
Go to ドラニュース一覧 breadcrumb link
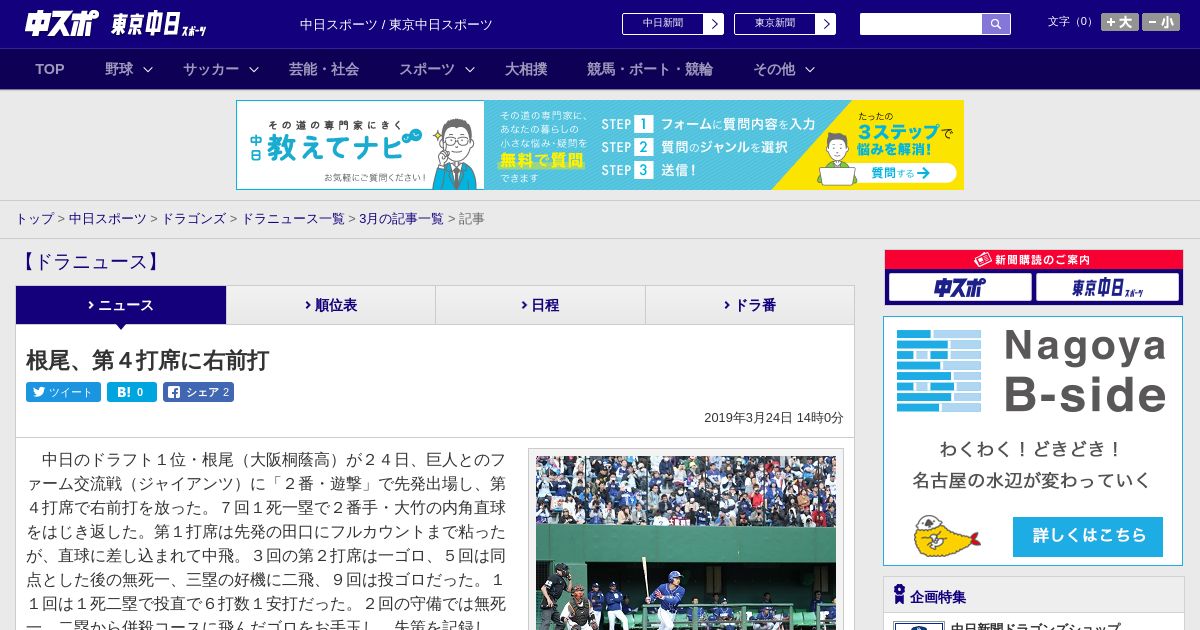click(x=293, y=218)
